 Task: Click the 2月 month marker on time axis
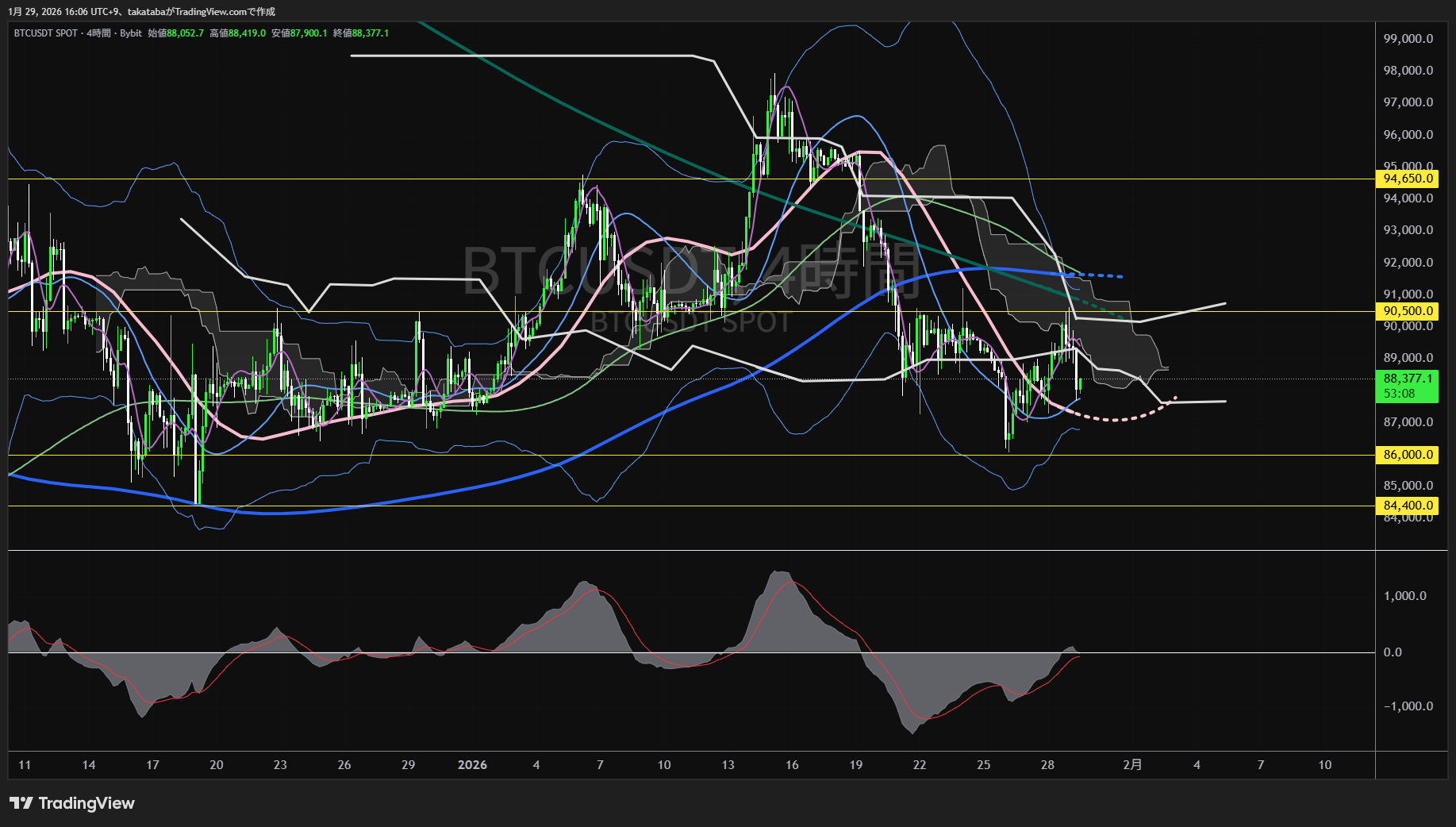point(1132,765)
